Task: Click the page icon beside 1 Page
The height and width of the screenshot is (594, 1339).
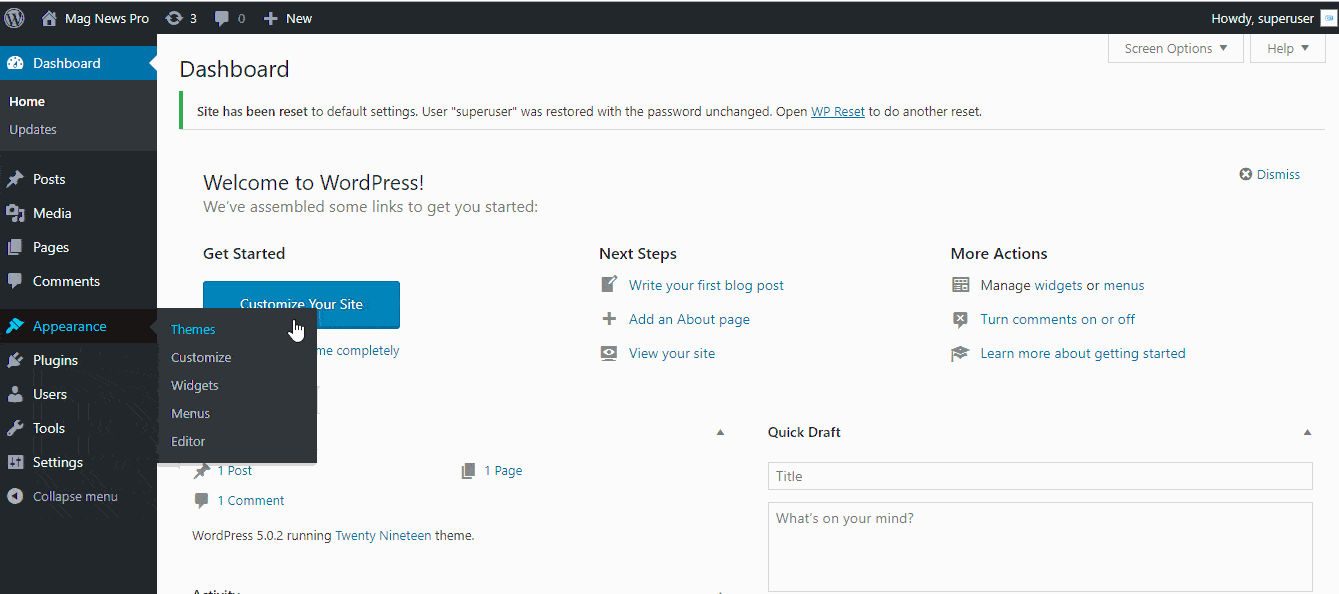Action: 468,470
